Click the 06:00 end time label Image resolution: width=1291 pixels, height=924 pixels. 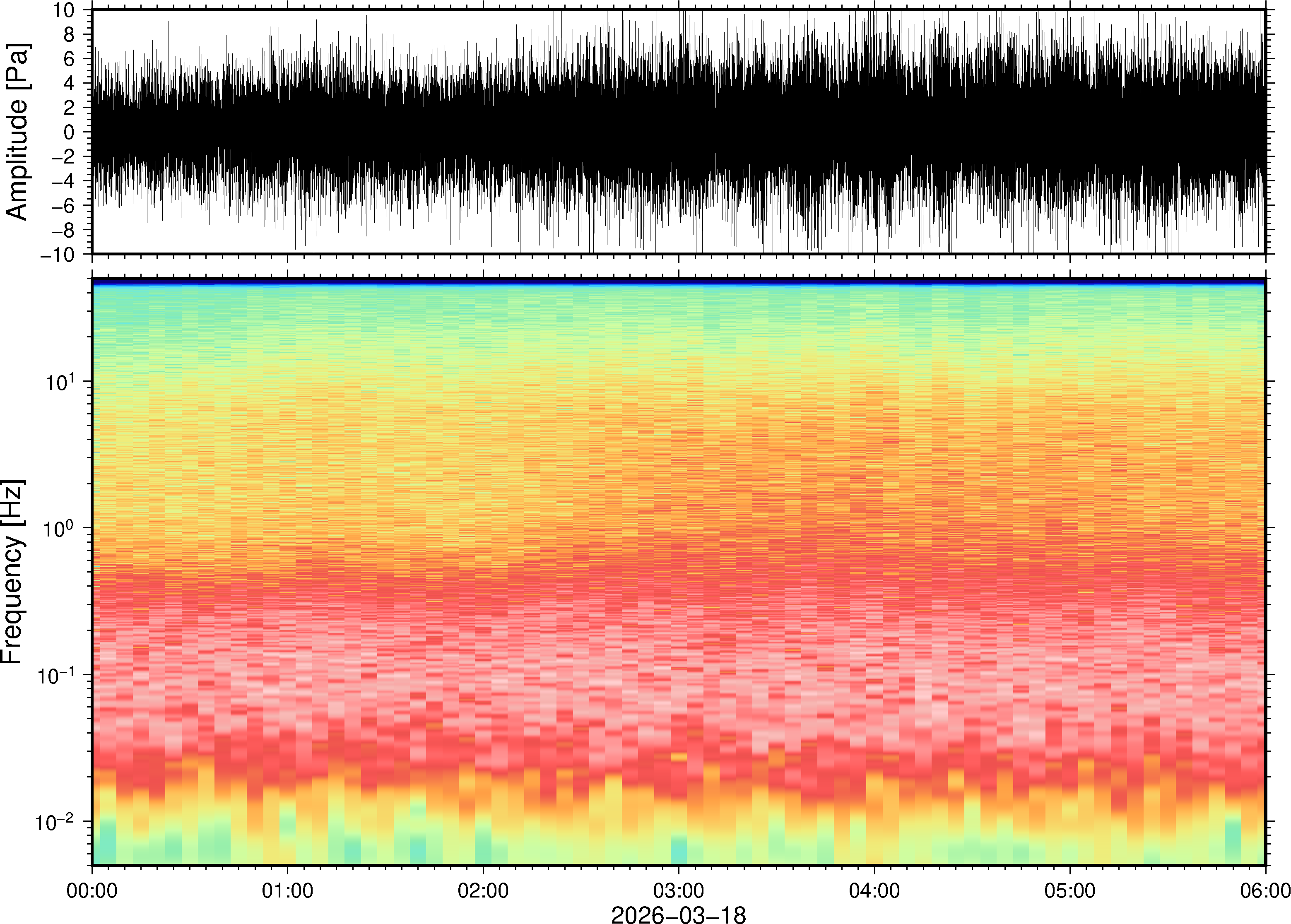(1265, 890)
